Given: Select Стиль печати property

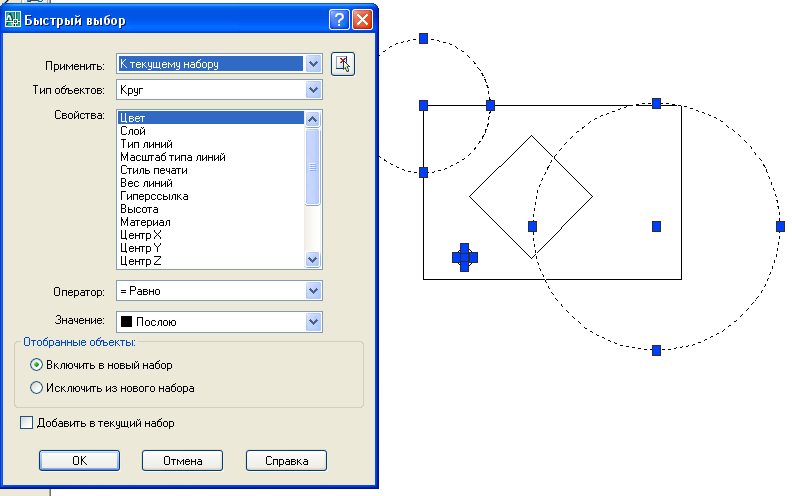Looking at the screenshot, I should coord(211,170).
